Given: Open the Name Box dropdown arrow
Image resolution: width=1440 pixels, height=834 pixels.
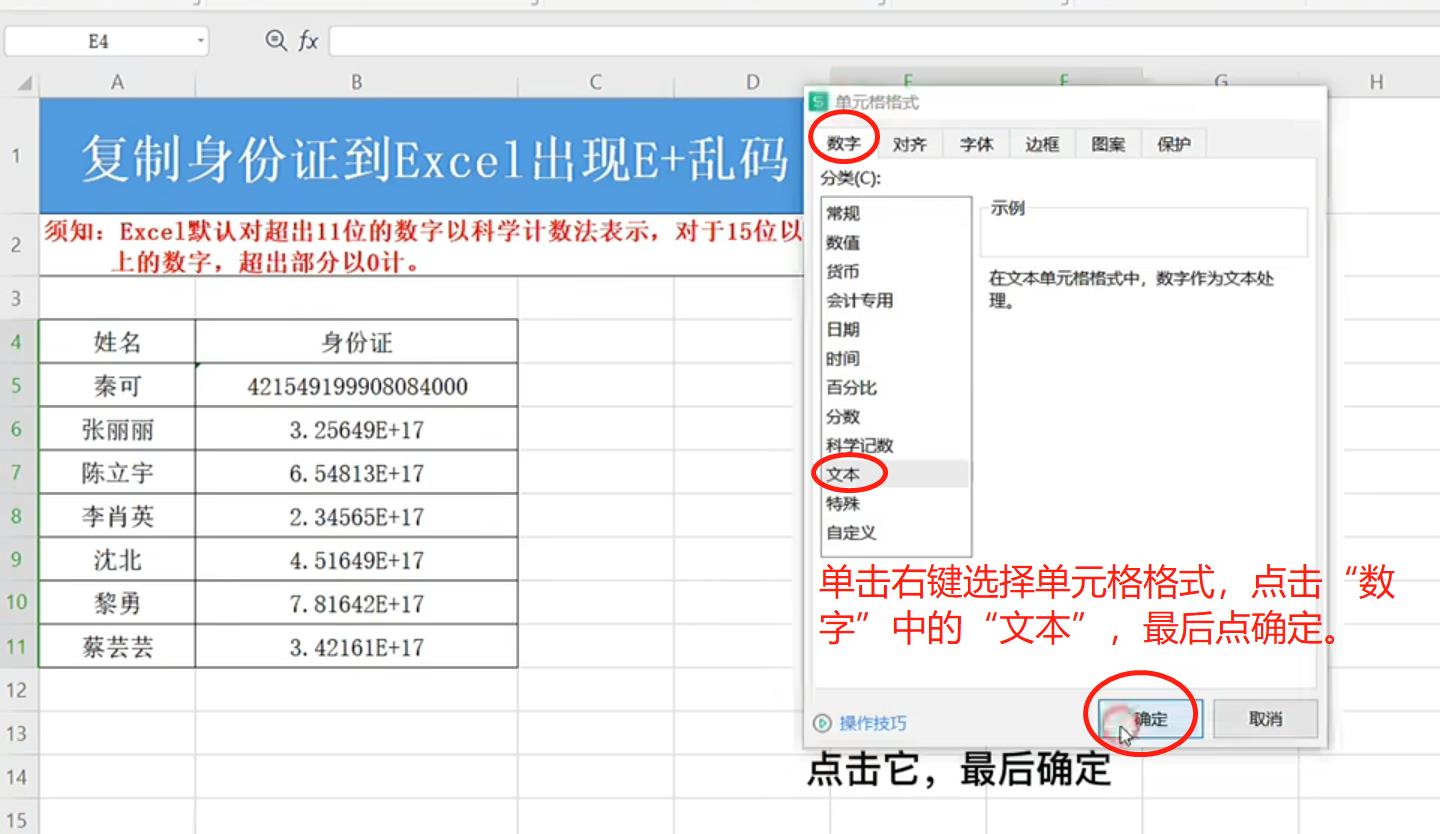Looking at the screenshot, I should coord(200,42).
